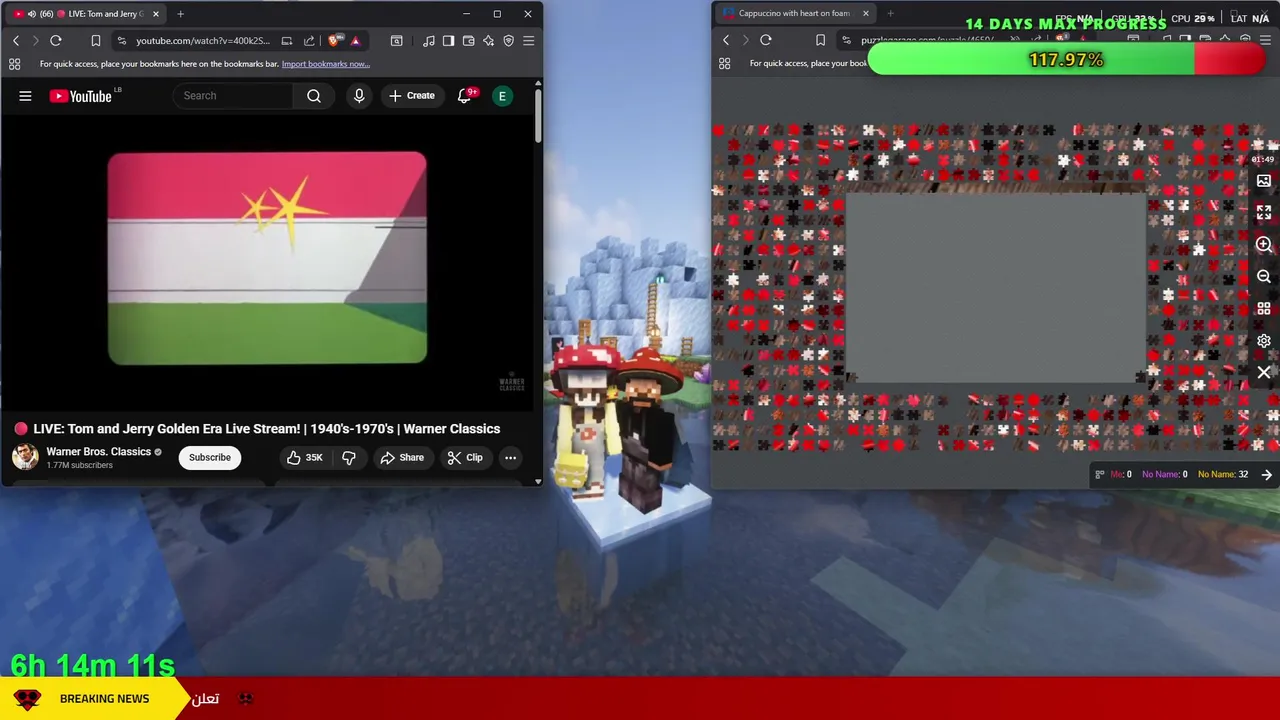Open Brave Shields lion icon
The width and height of the screenshot is (1280, 720).
click(333, 40)
